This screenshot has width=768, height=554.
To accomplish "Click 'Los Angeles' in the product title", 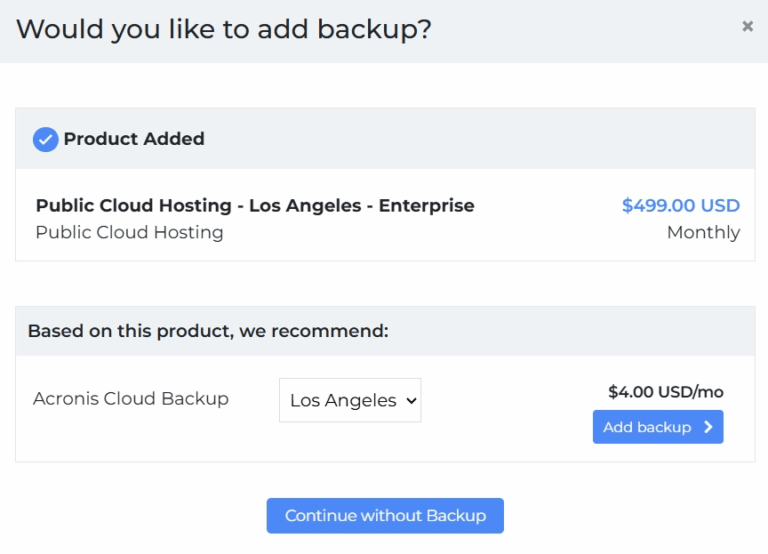I will (x=305, y=206).
